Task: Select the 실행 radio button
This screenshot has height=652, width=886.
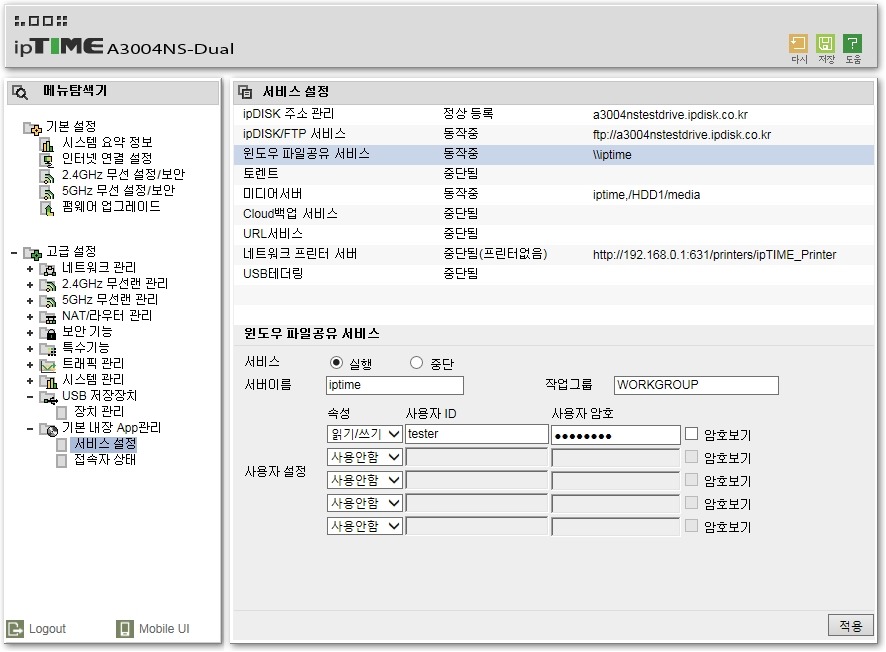Action: (x=336, y=362)
